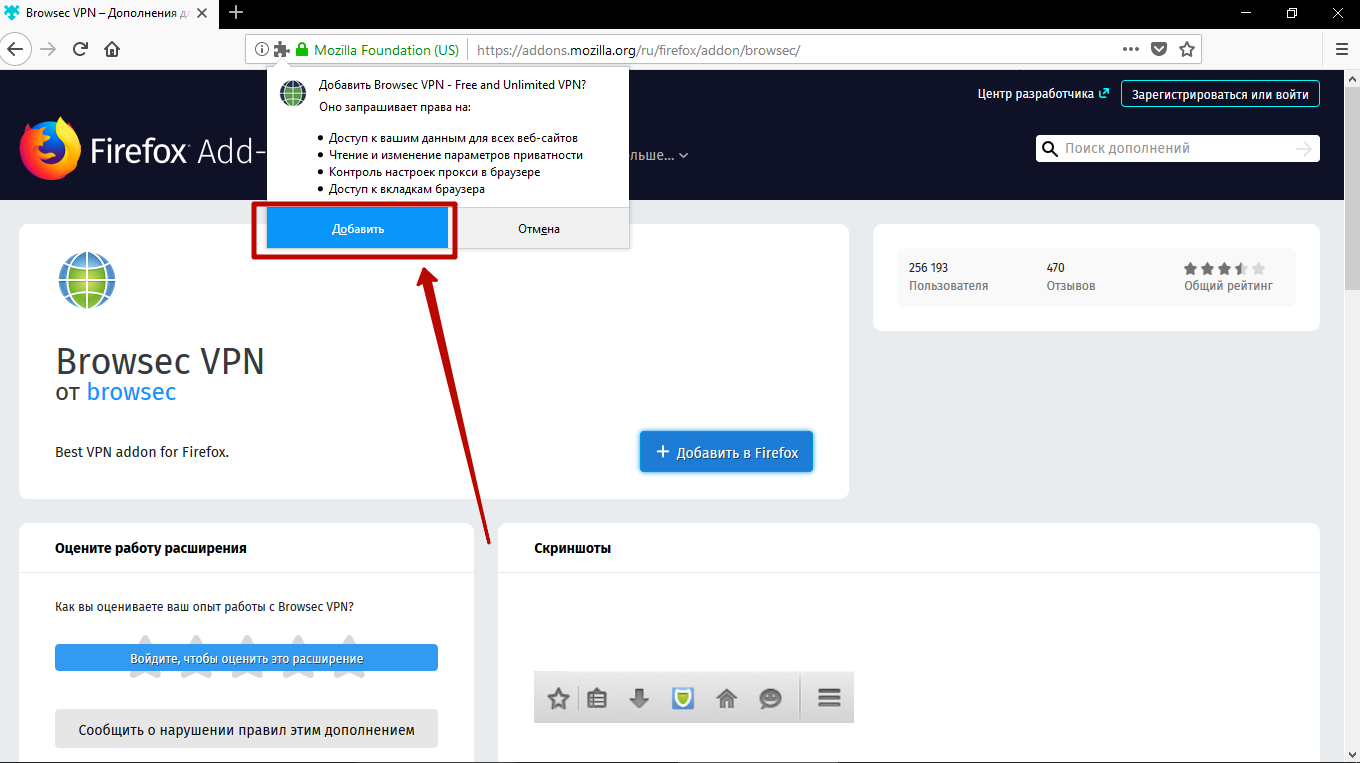Image resolution: width=1360 pixels, height=763 pixels.
Task: Click the green padlock security icon
Action: point(302,49)
